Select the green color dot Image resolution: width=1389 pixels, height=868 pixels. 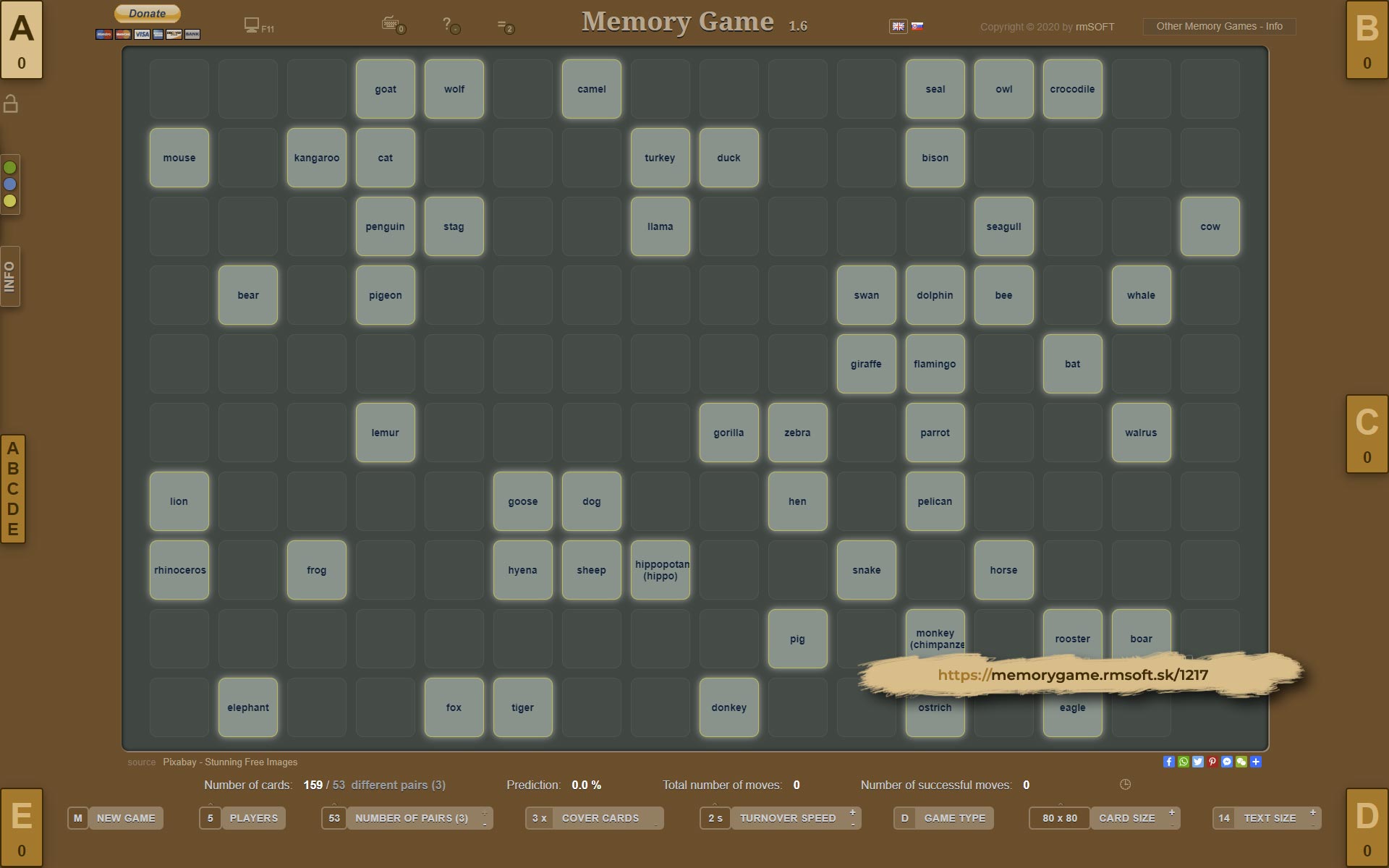click(10, 168)
